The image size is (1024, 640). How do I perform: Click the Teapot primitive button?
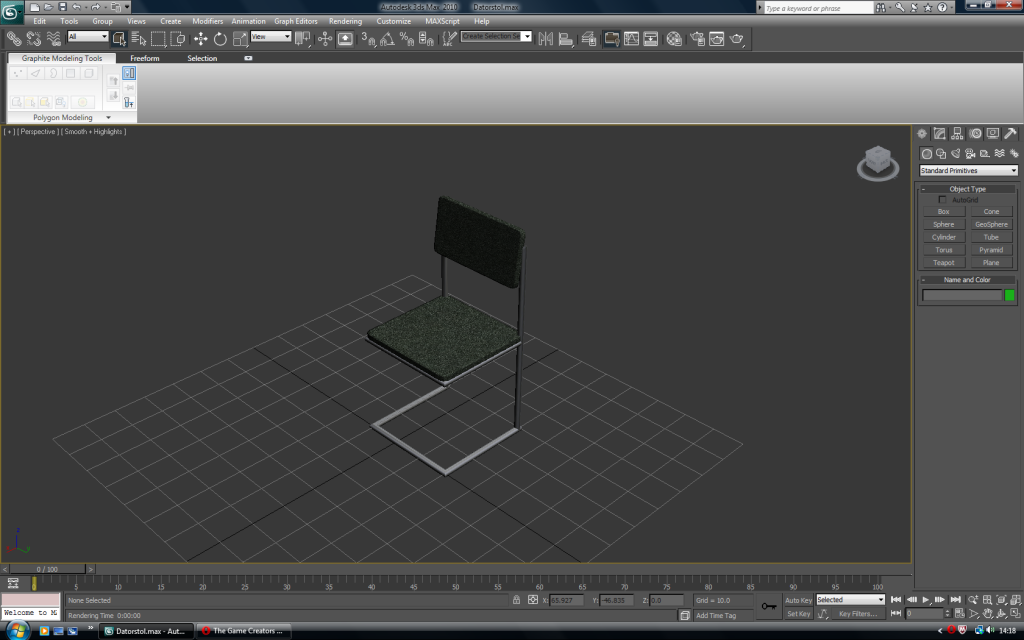pyautogui.click(x=943, y=263)
